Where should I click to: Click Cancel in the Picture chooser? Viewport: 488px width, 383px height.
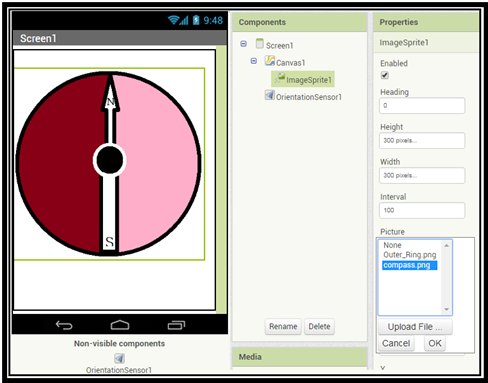[396, 343]
